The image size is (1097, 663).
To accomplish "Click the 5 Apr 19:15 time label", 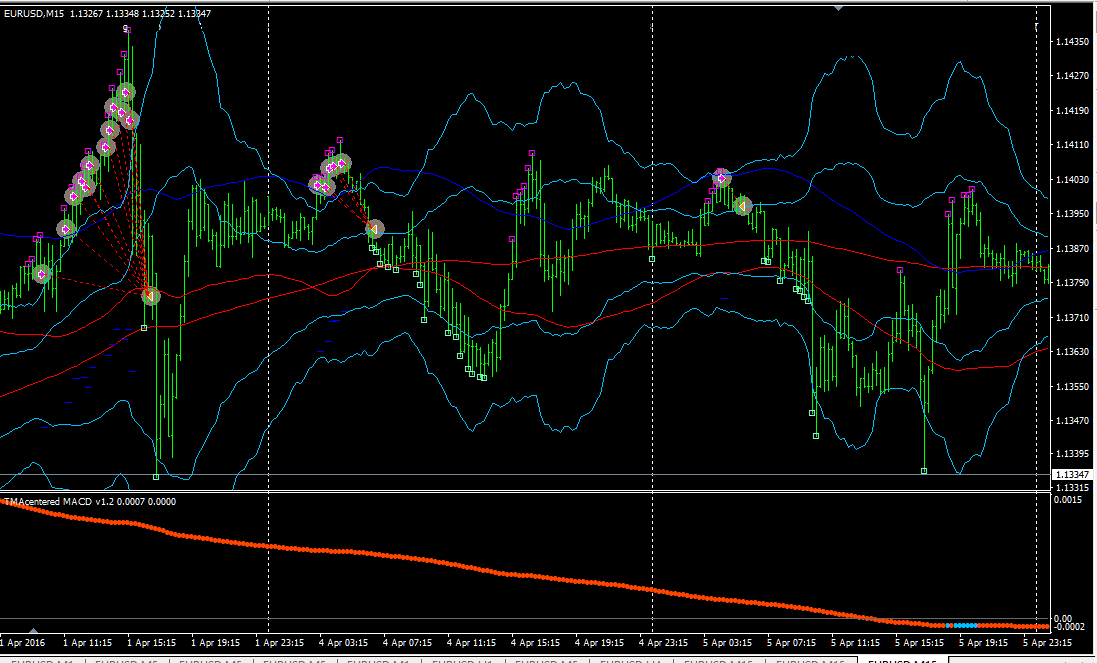I will click(x=984, y=643).
